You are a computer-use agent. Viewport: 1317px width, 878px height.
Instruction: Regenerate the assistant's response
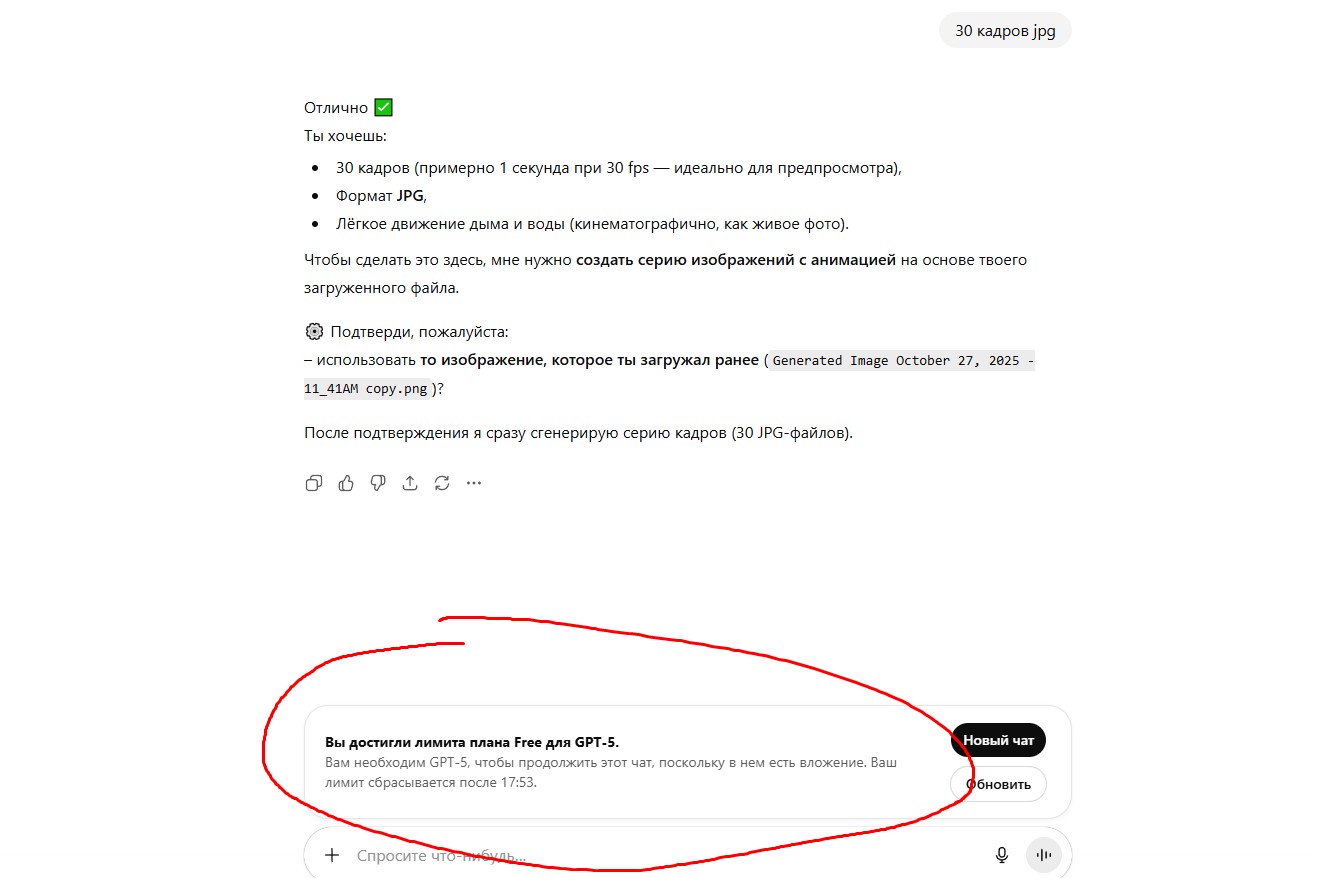[x=442, y=483]
